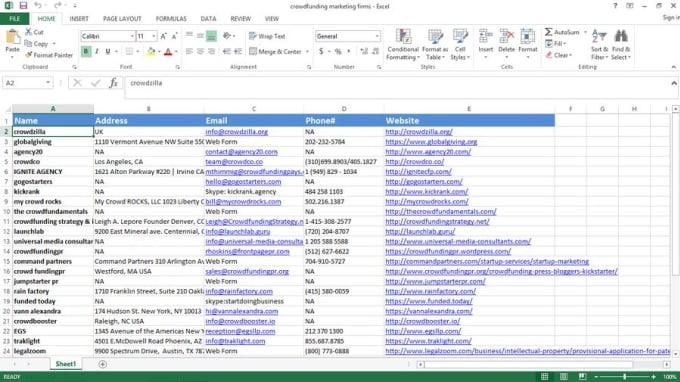Increase font size with the large A icon
680x382 pixels.
(163, 36)
